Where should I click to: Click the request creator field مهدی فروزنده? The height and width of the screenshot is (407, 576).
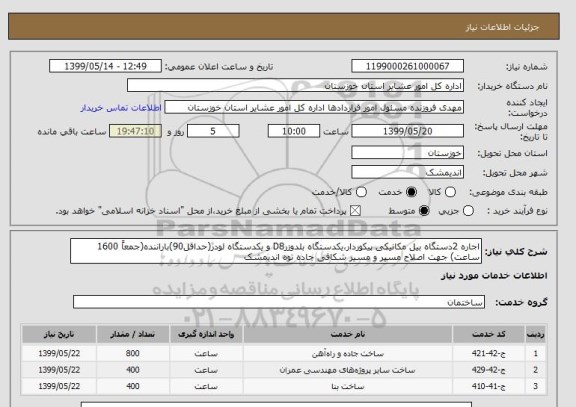(314, 107)
